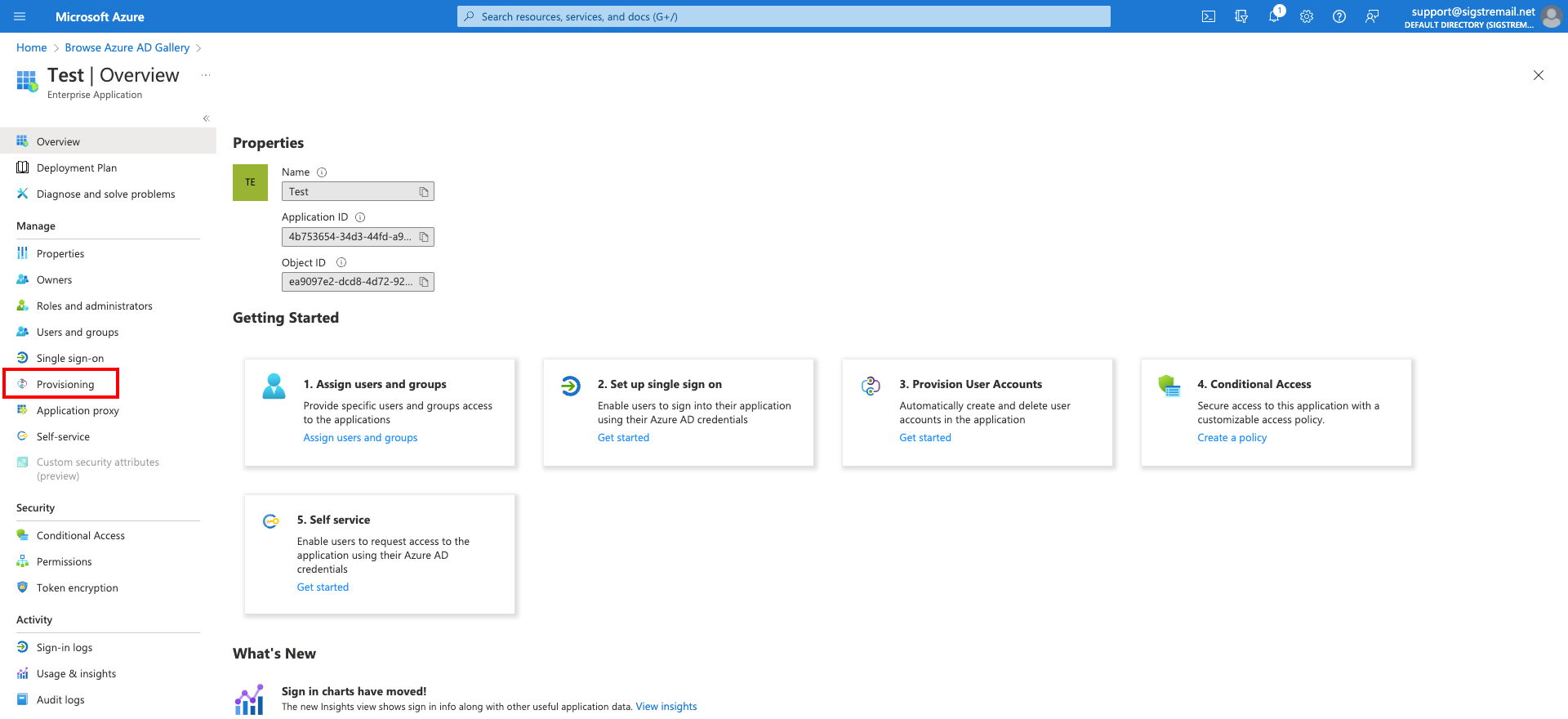Viewport: 1568px width, 719px height.
Task: Open the Notifications bell
Action: 1274,16
